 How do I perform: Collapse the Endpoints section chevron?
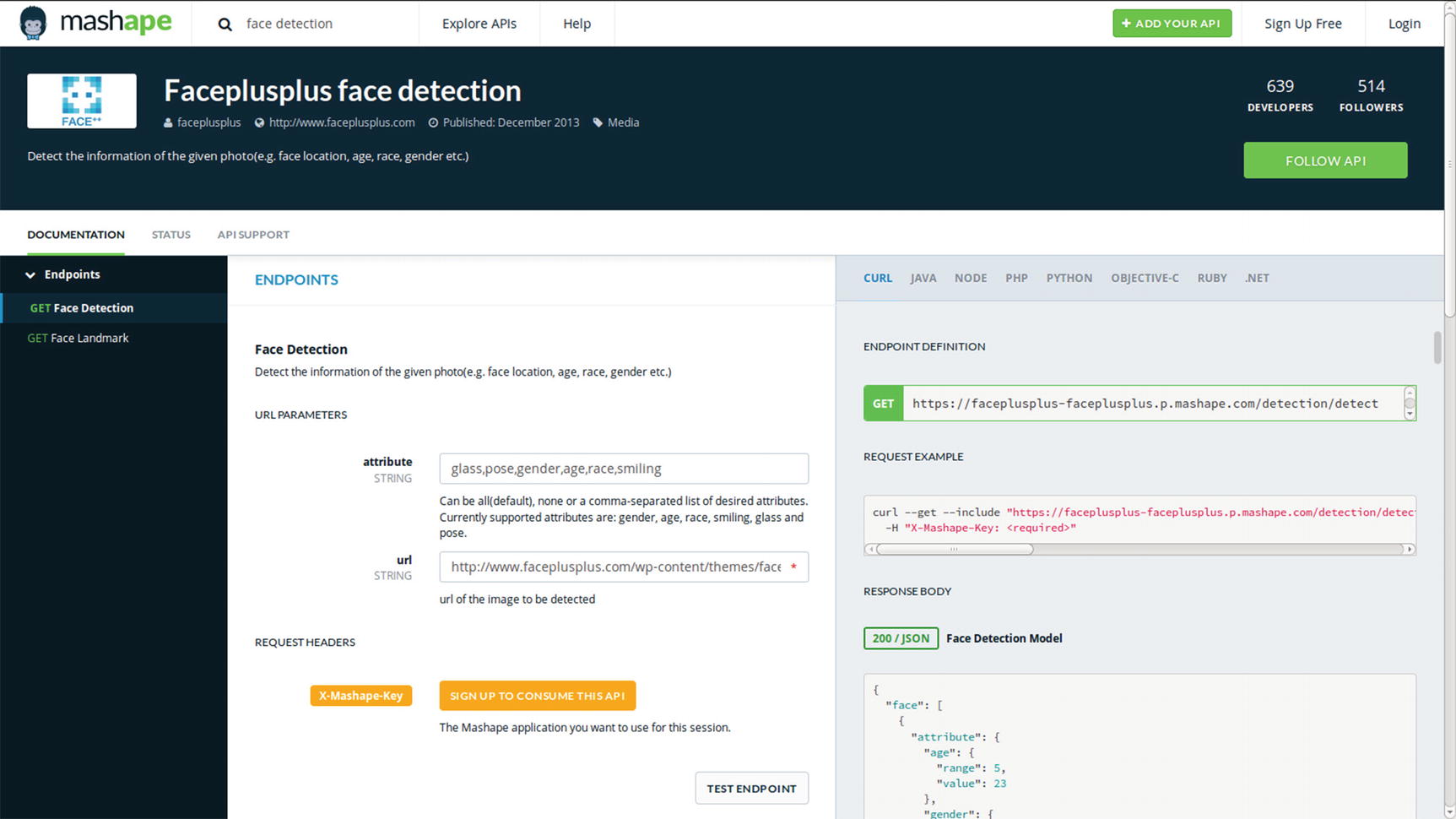point(30,275)
